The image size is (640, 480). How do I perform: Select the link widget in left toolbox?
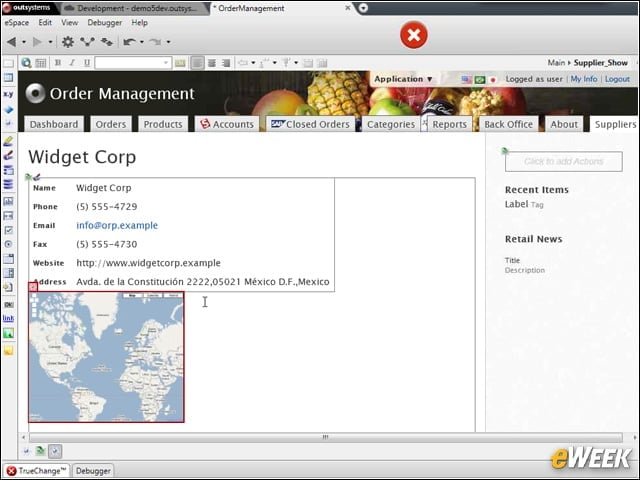pyautogui.click(x=8, y=318)
